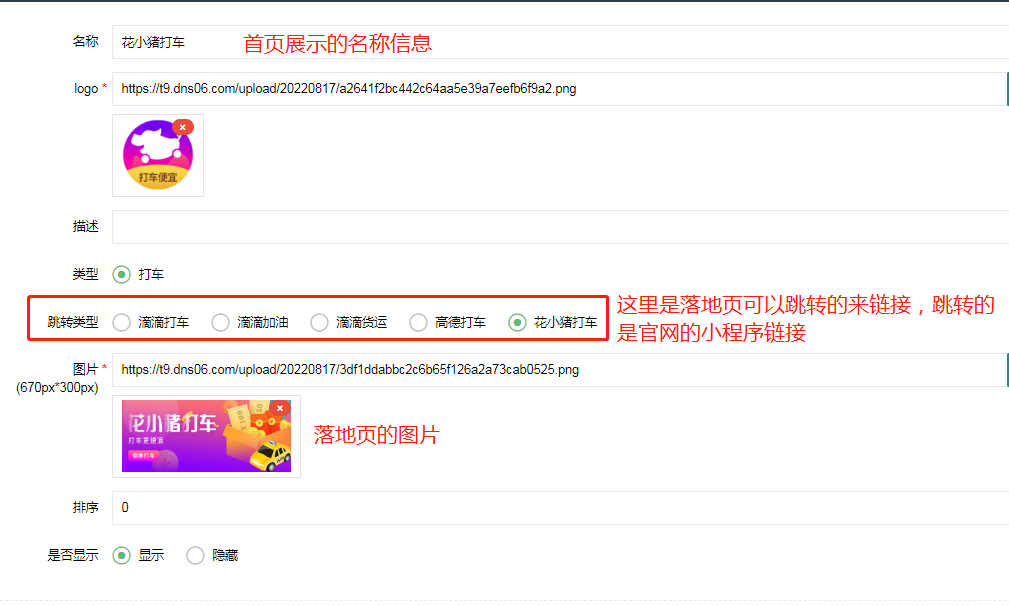Click the 图片 image URL field
Viewport: 1009px width, 605px height.
click(x=560, y=370)
